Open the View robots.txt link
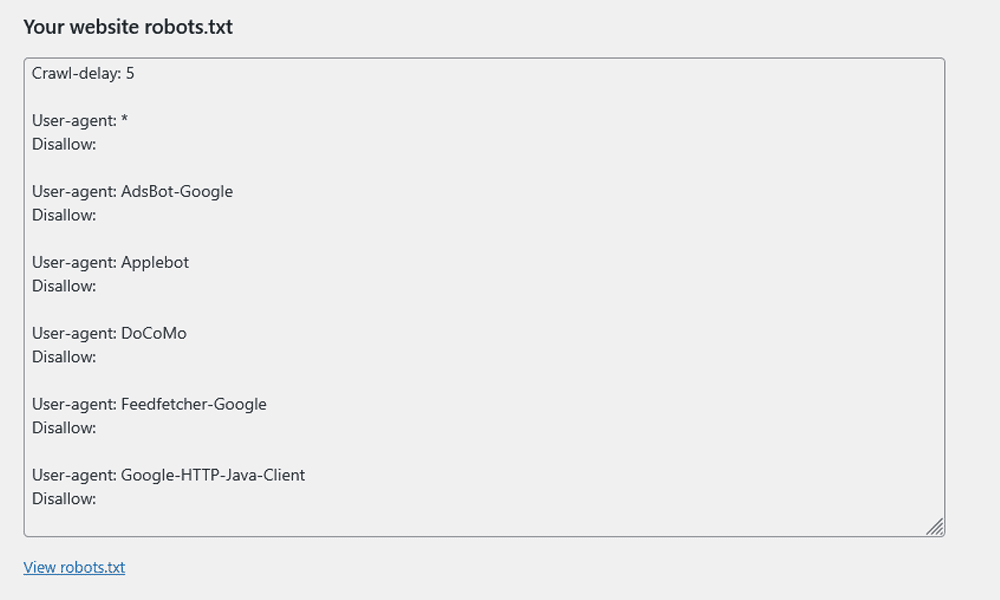The height and width of the screenshot is (600, 1000). tap(74, 568)
